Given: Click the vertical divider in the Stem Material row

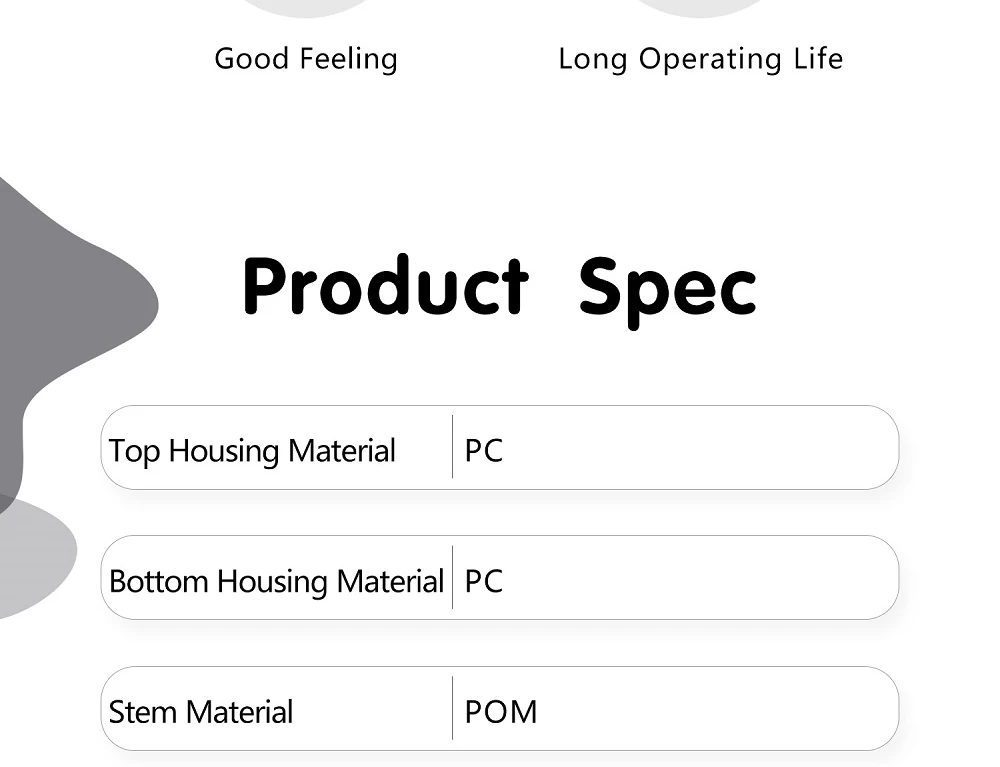Looking at the screenshot, I should pos(453,708).
